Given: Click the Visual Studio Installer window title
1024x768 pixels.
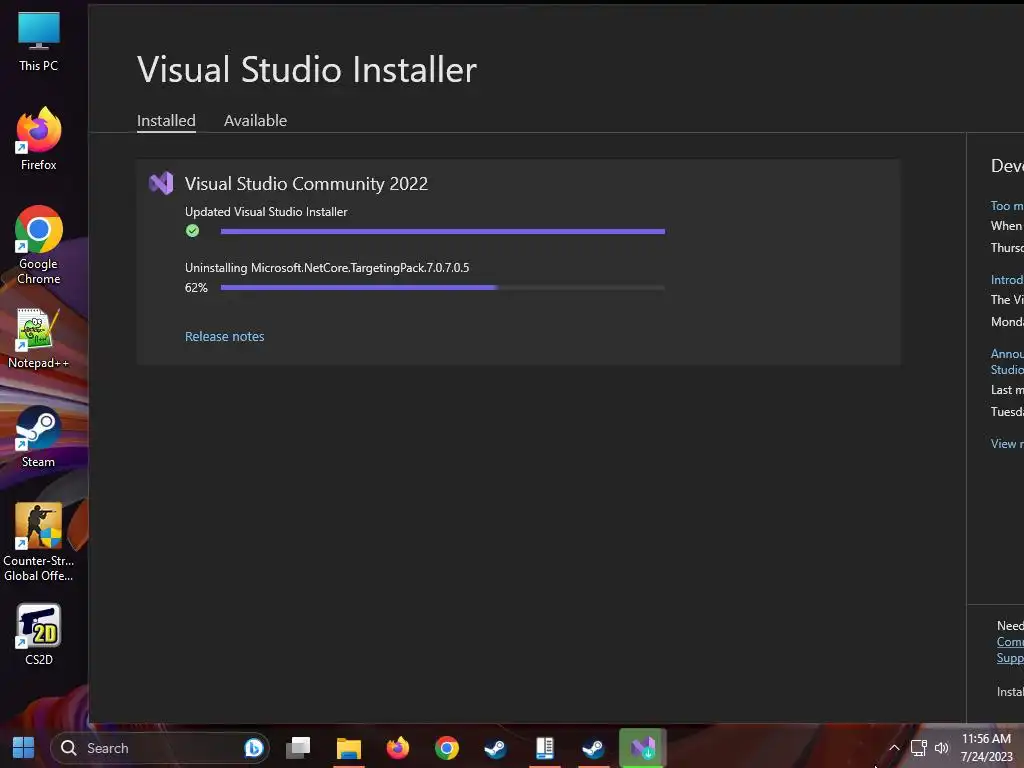Looking at the screenshot, I should click(x=307, y=69).
